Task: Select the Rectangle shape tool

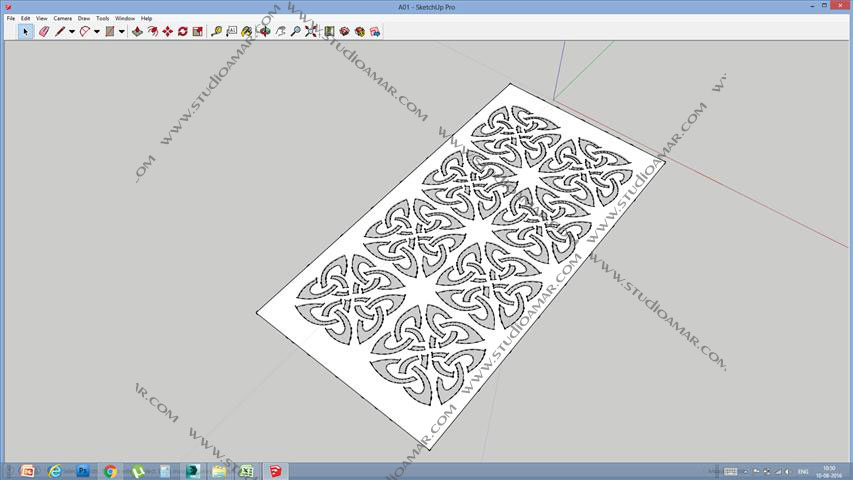Action: [x=110, y=32]
